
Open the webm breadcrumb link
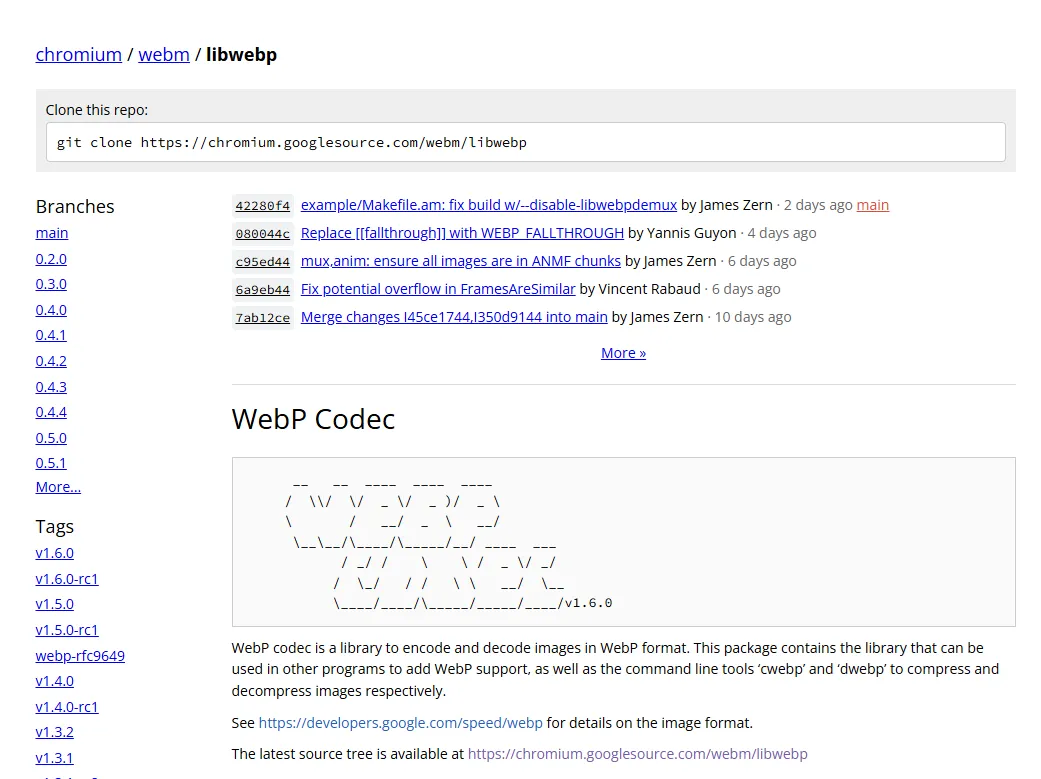[x=164, y=54]
